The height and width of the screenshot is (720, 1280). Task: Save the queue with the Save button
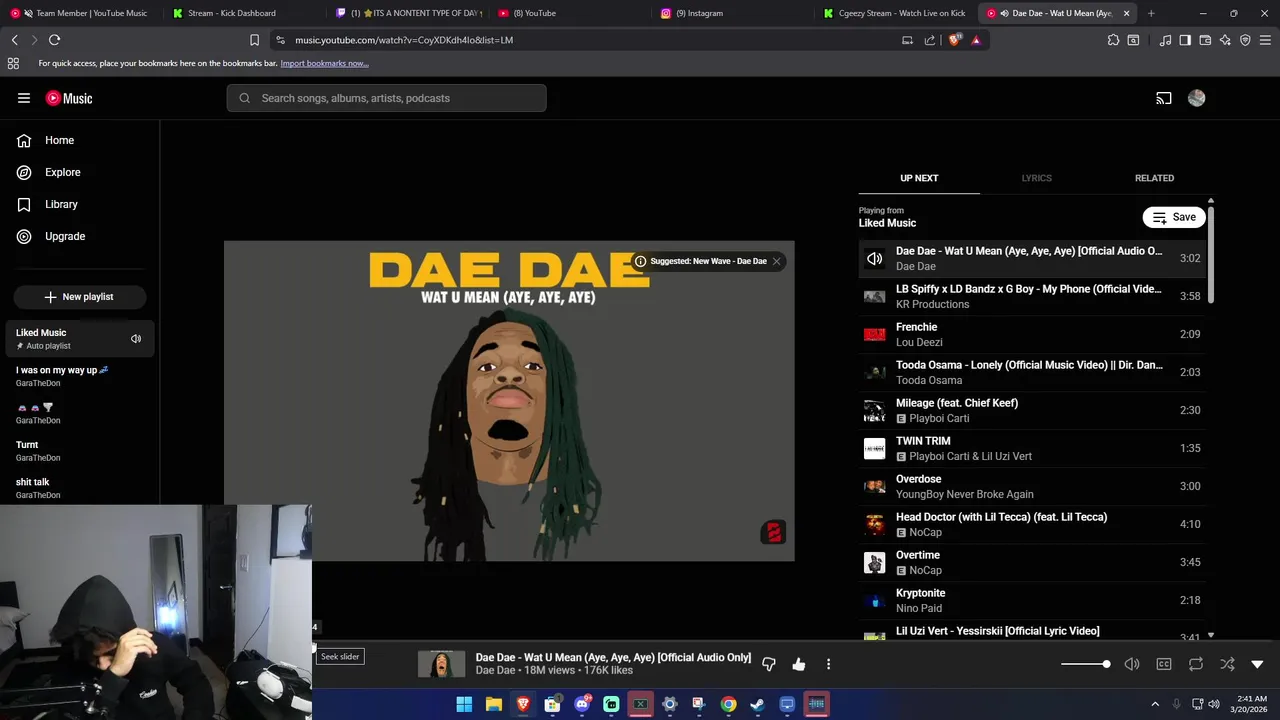point(1174,217)
